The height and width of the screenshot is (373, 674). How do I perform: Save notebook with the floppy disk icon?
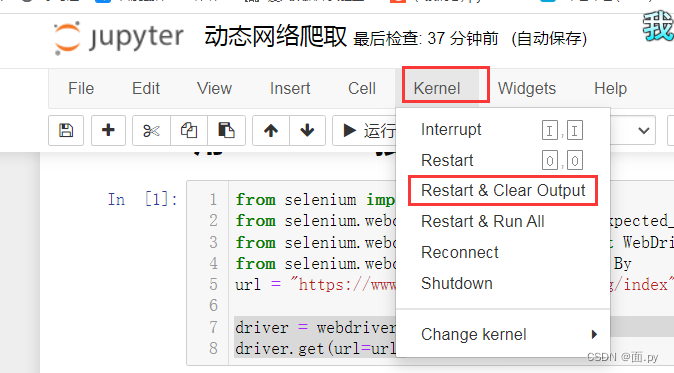66,130
